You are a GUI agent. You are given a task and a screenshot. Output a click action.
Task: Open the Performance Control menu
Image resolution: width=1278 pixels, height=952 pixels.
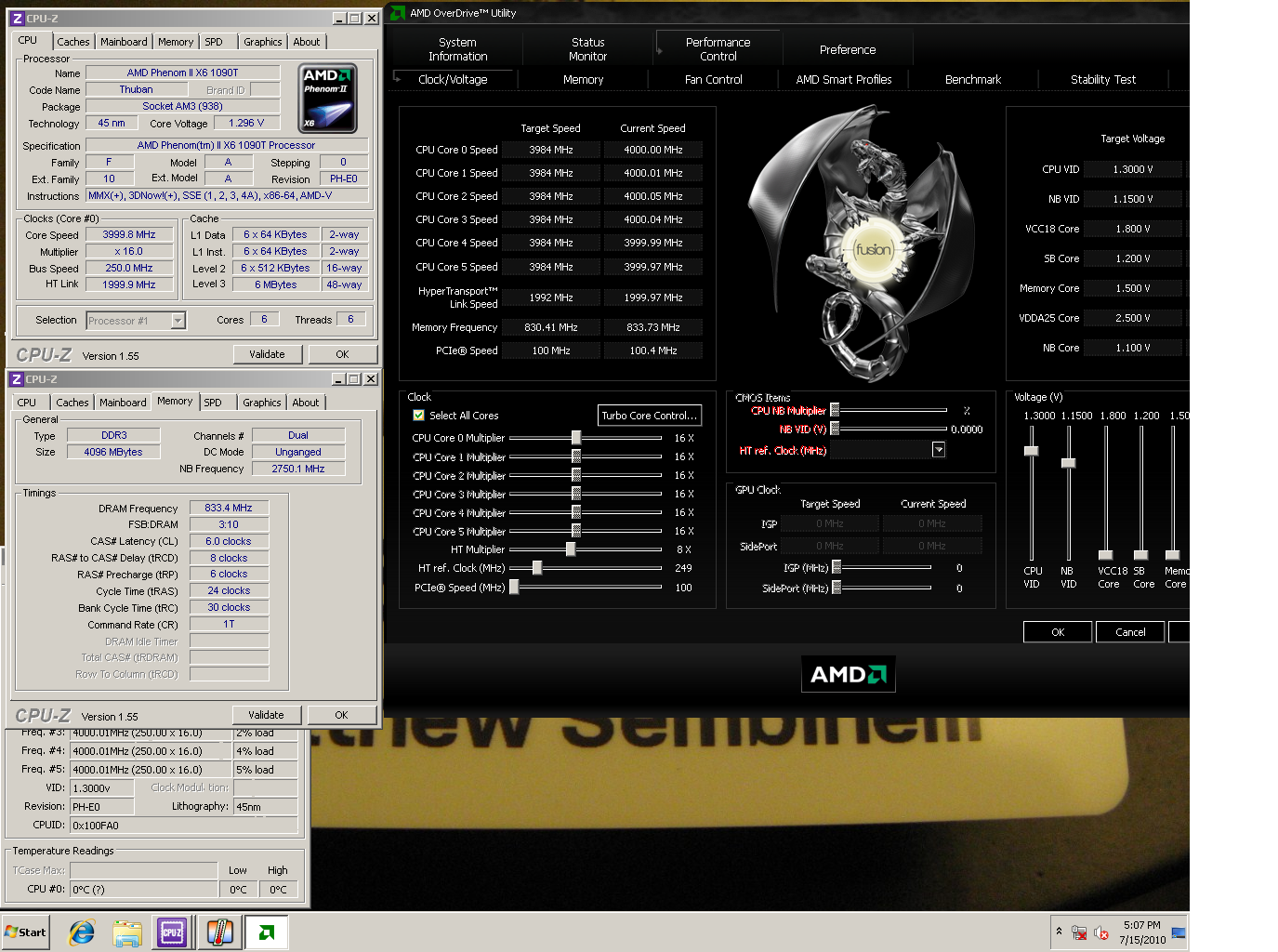click(718, 49)
